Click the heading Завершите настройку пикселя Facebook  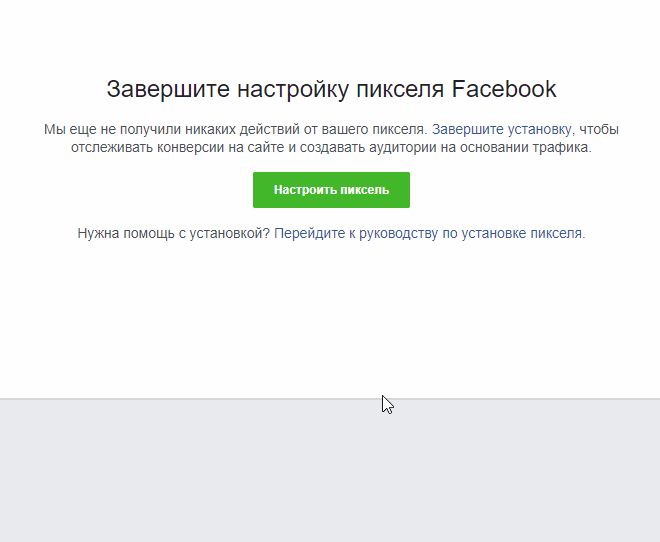331,89
